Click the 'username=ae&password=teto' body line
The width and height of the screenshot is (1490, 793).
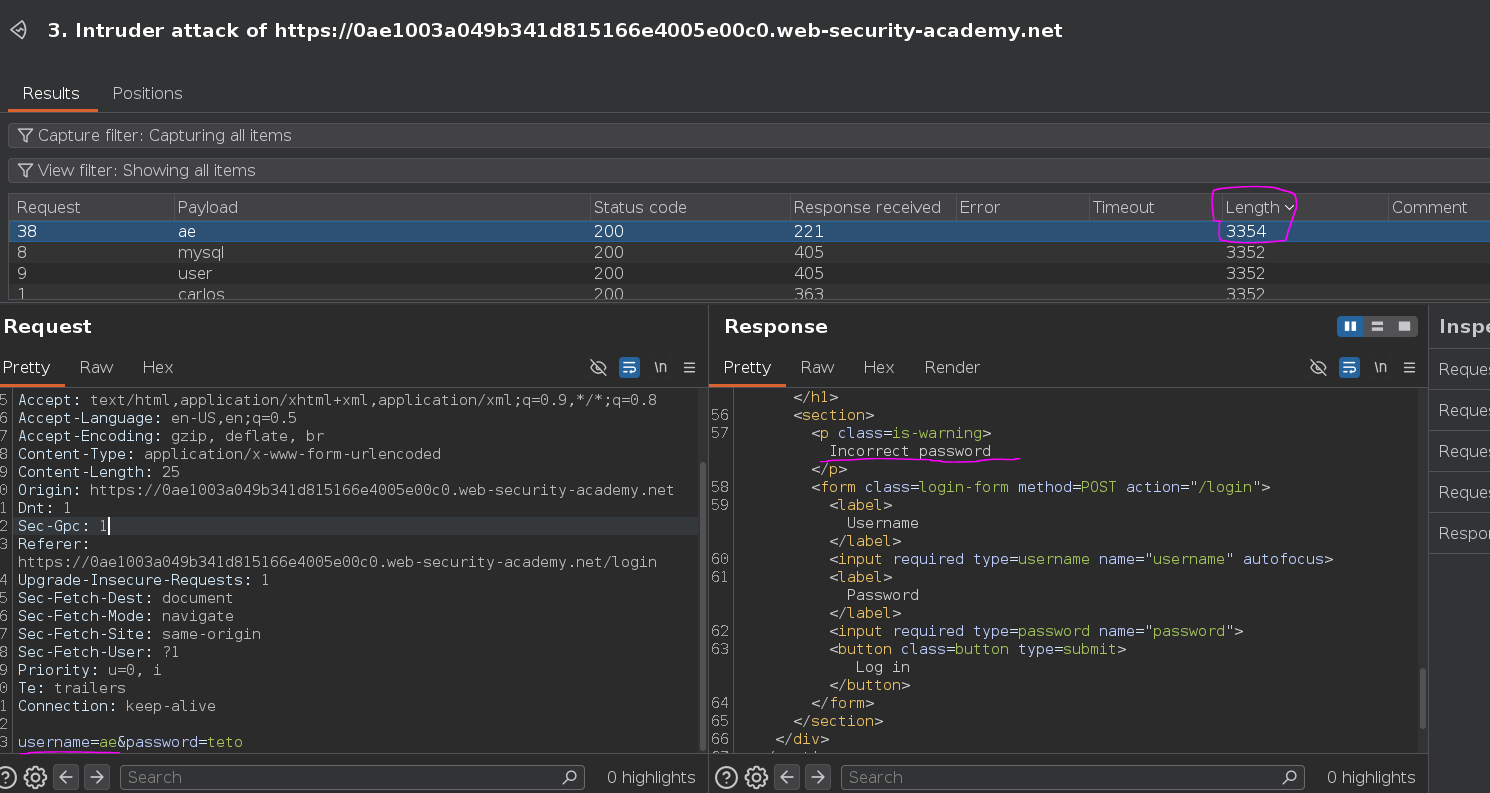point(130,742)
